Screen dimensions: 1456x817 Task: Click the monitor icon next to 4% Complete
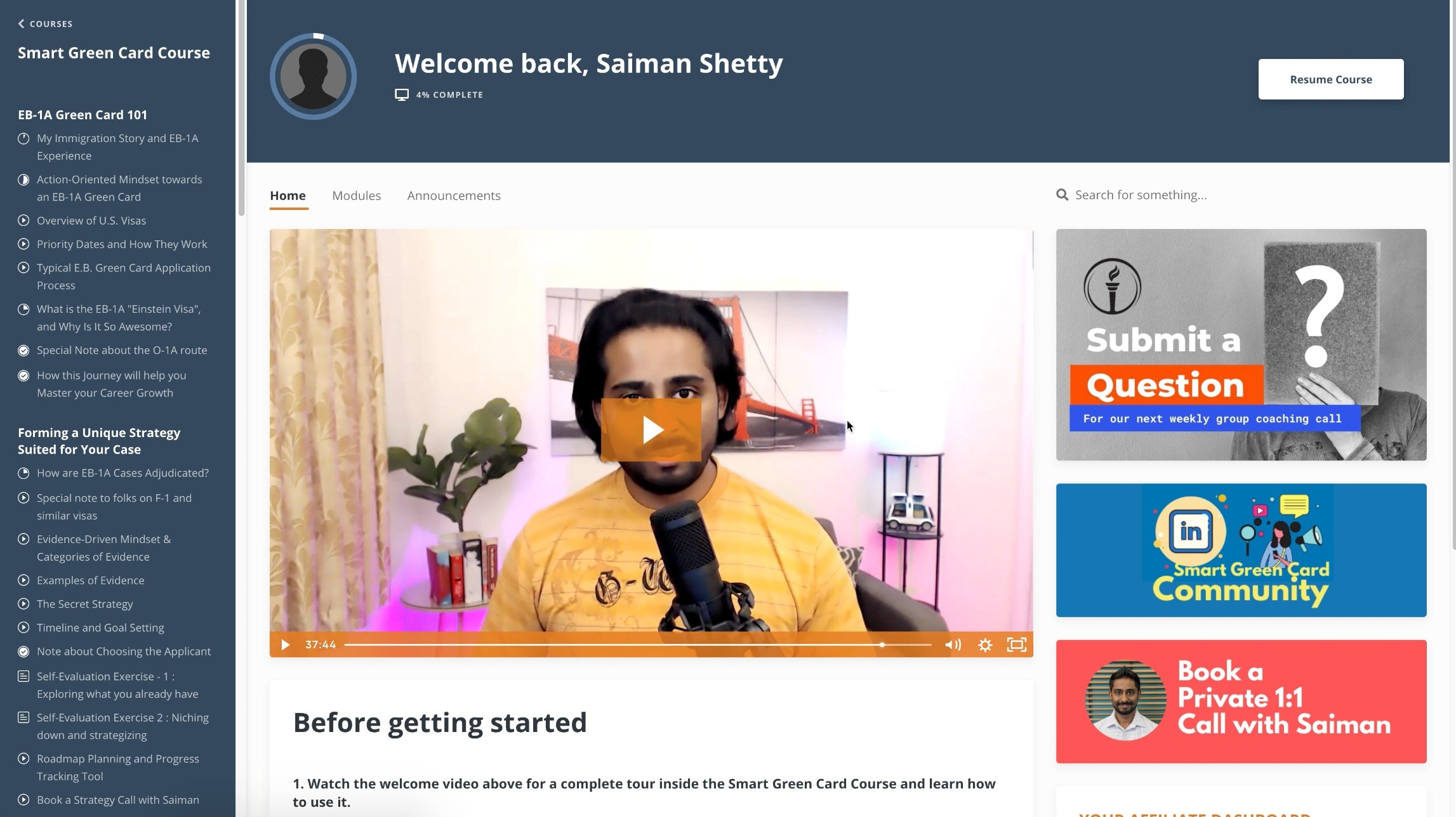(x=402, y=95)
